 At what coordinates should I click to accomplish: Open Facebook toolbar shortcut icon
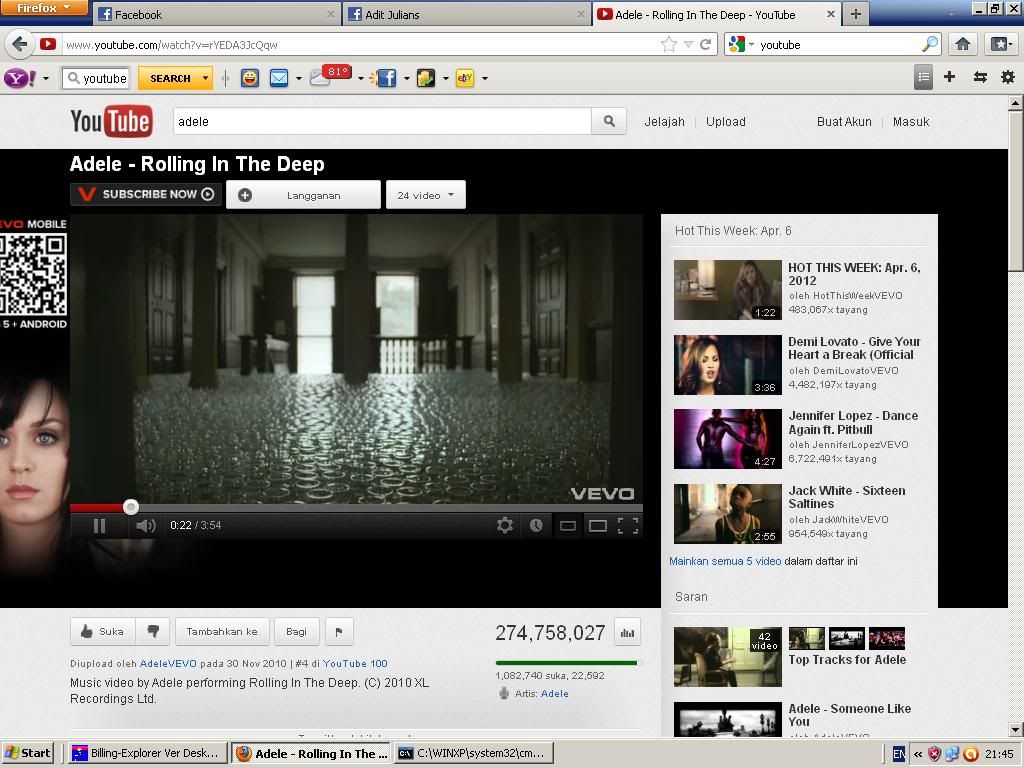(x=385, y=78)
